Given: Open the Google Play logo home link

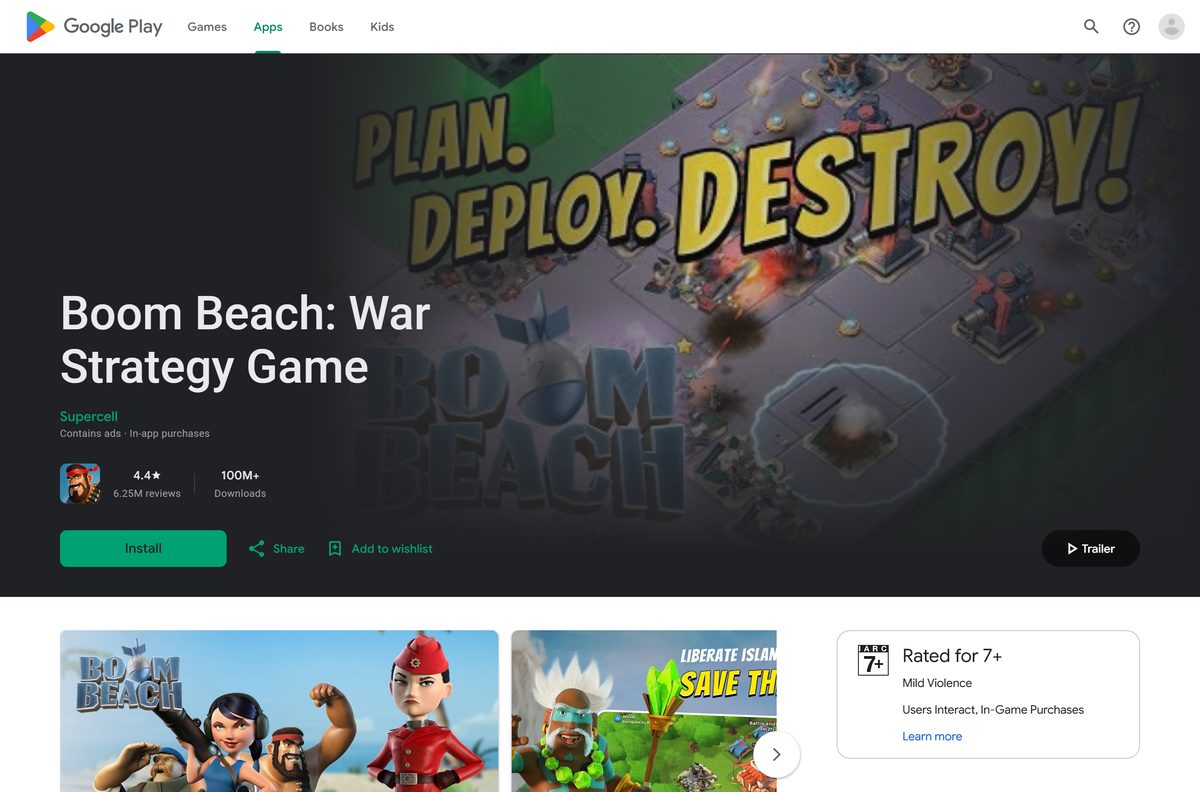Looking at the screenshot, I should [x=94, y=27].
